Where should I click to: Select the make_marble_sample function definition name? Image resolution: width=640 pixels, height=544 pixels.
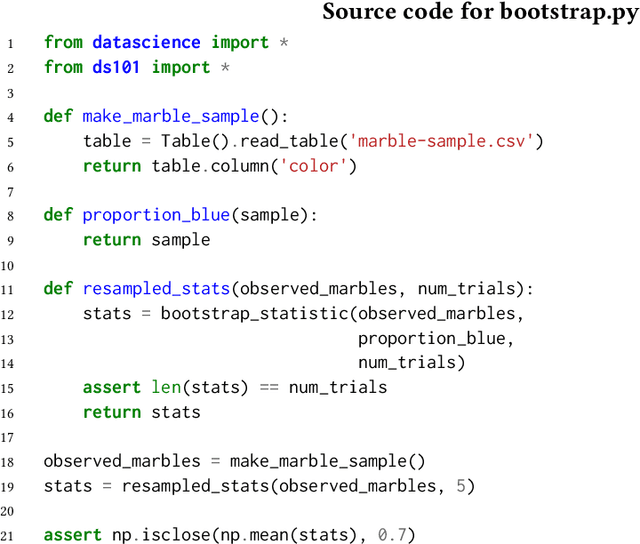170,116
